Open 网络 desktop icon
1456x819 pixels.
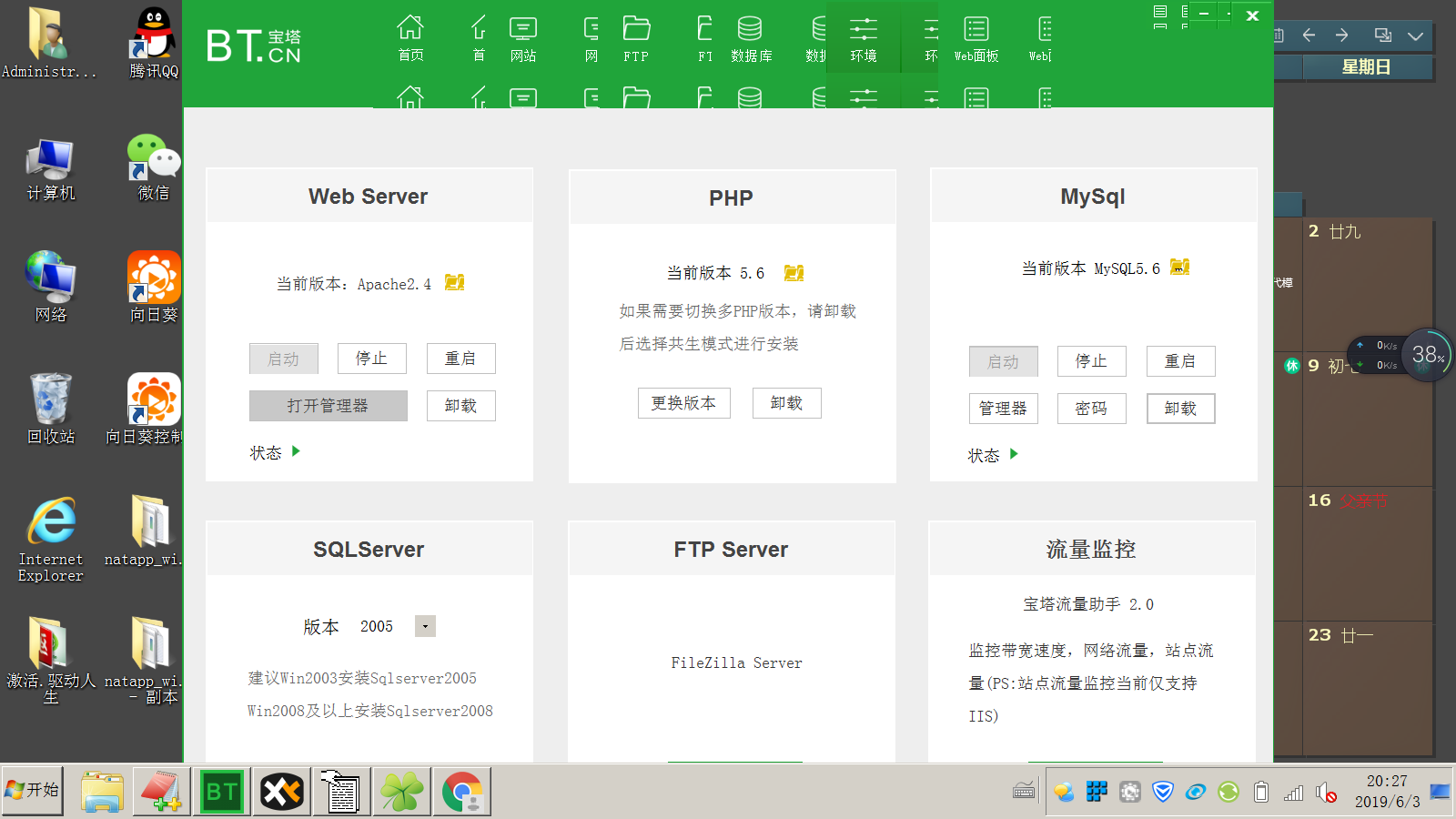(x=51, y=288)
